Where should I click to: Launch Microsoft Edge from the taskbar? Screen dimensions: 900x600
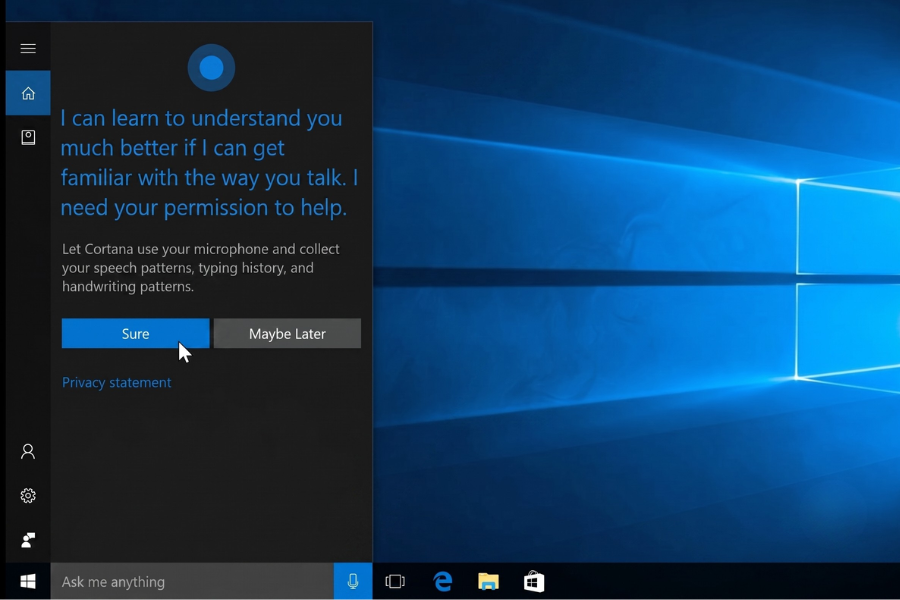(443, 582)
